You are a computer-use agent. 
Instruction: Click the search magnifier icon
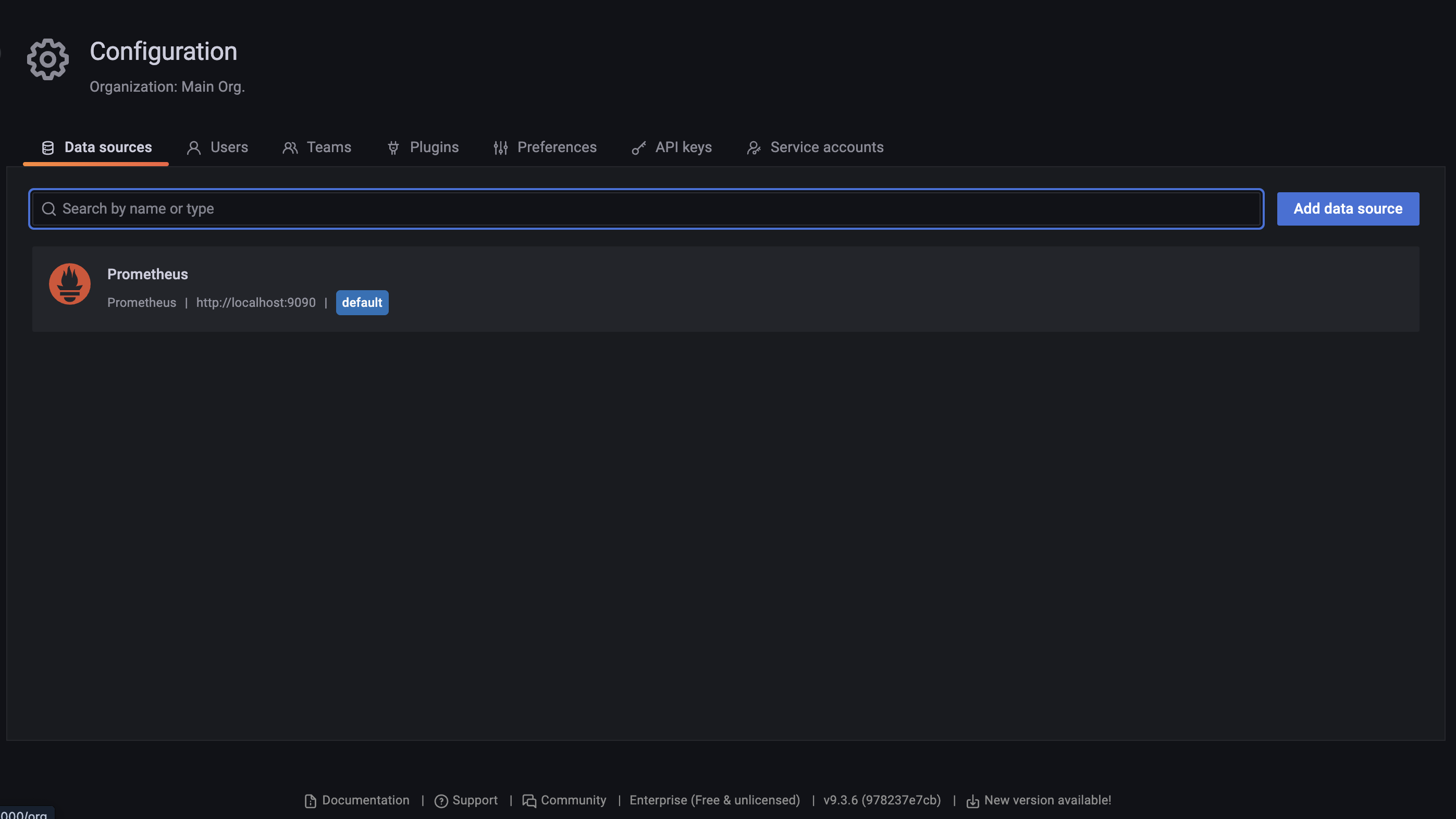[49, 209]
